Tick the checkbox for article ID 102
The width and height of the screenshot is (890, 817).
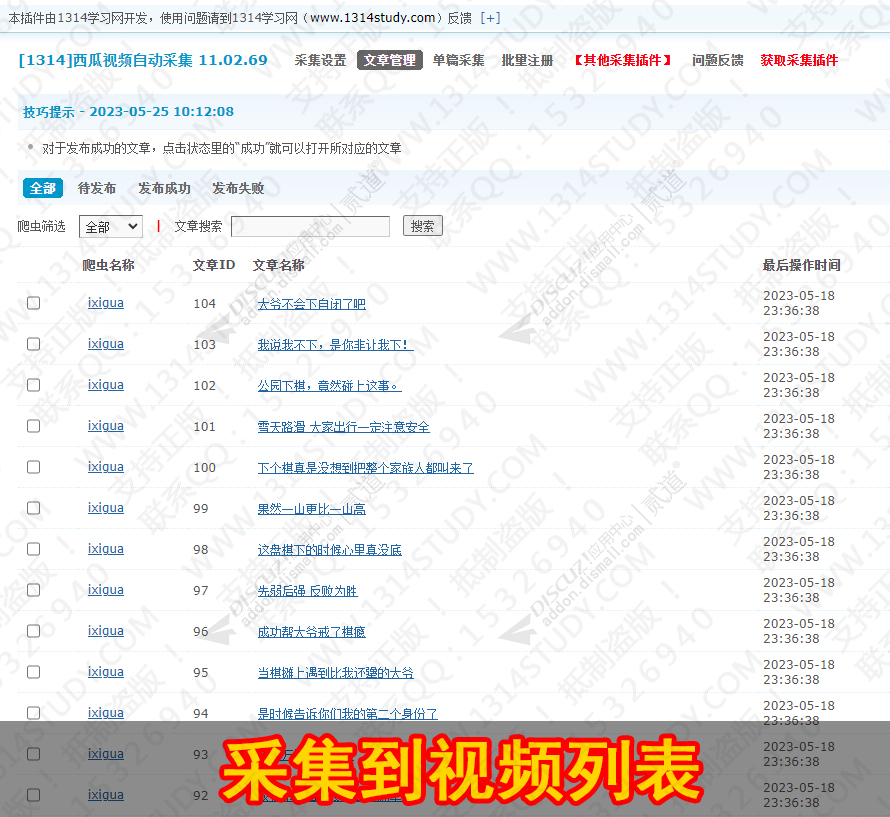coord(33,385)
